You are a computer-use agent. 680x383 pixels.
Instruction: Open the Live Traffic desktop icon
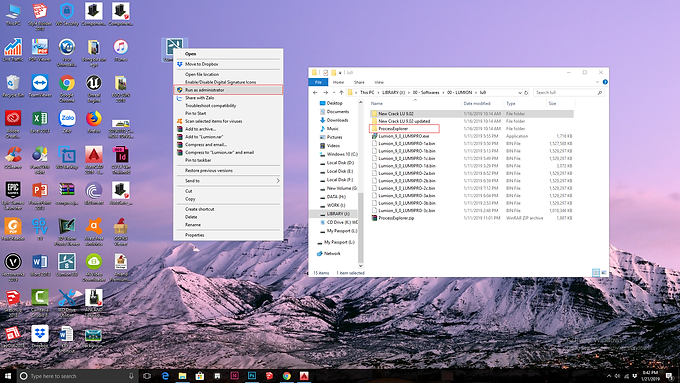coord(13,50)
